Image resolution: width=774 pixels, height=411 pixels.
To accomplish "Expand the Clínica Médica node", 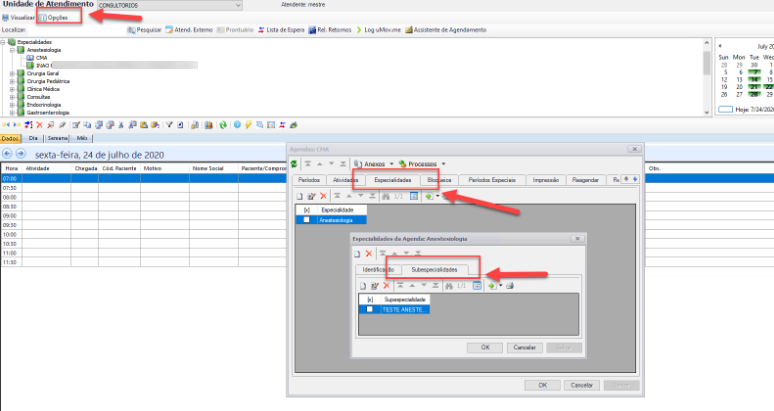I will pos(13,89).
